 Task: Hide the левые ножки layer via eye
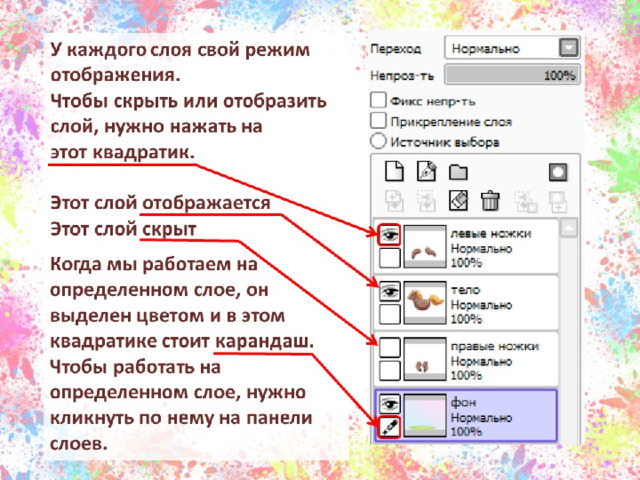click(x=389, y=235)
